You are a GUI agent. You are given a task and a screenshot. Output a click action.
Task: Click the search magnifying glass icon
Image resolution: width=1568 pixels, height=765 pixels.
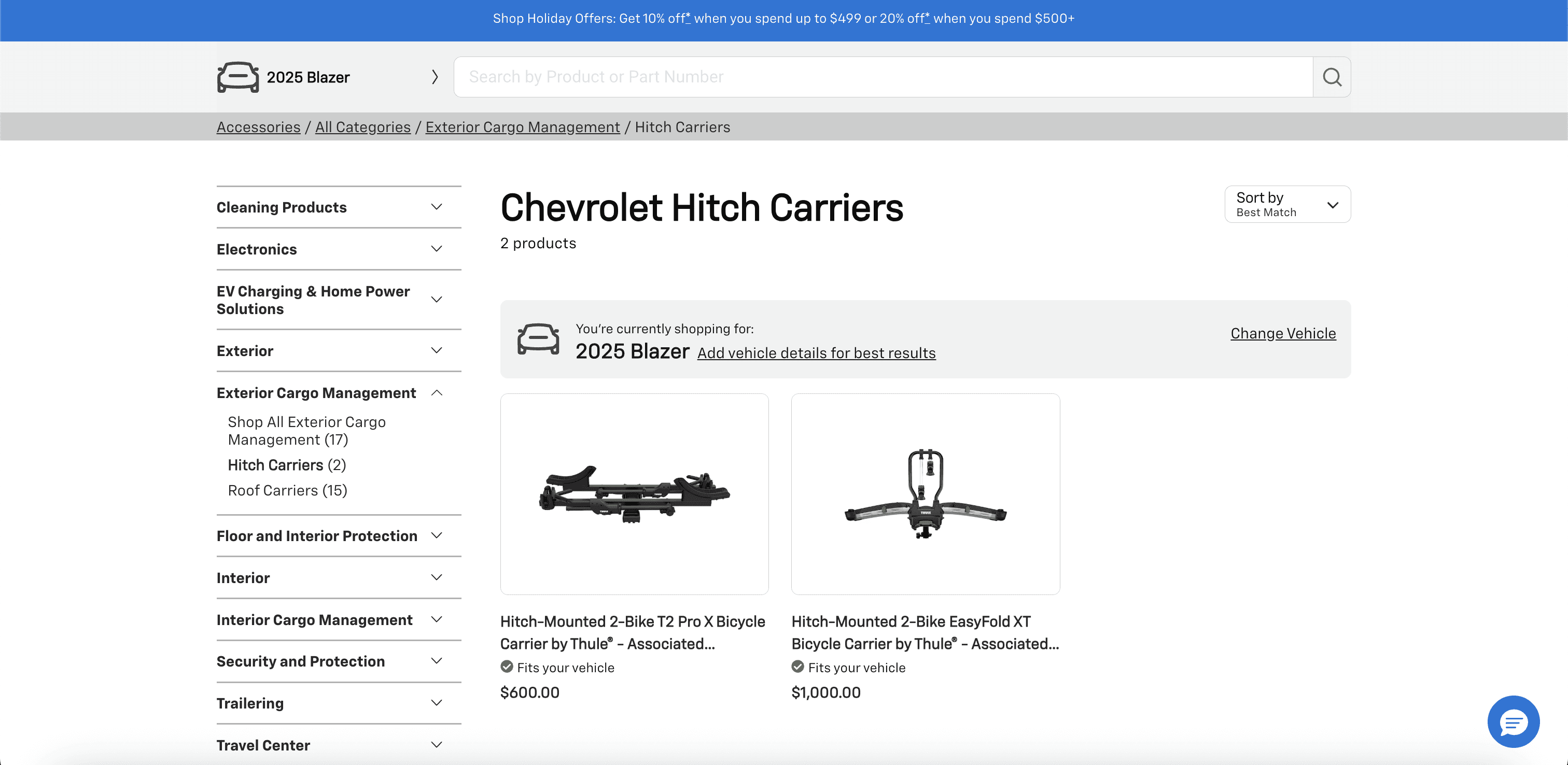(x=1331, y=77)
